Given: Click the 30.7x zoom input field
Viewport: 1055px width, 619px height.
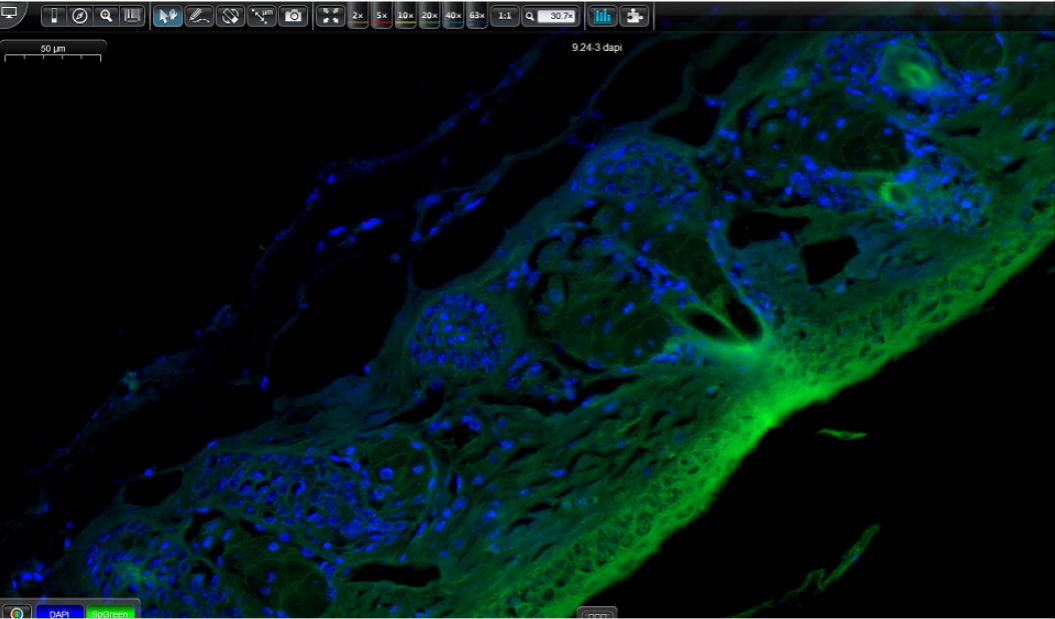Looking at the screenshot, I should [557, 16].
